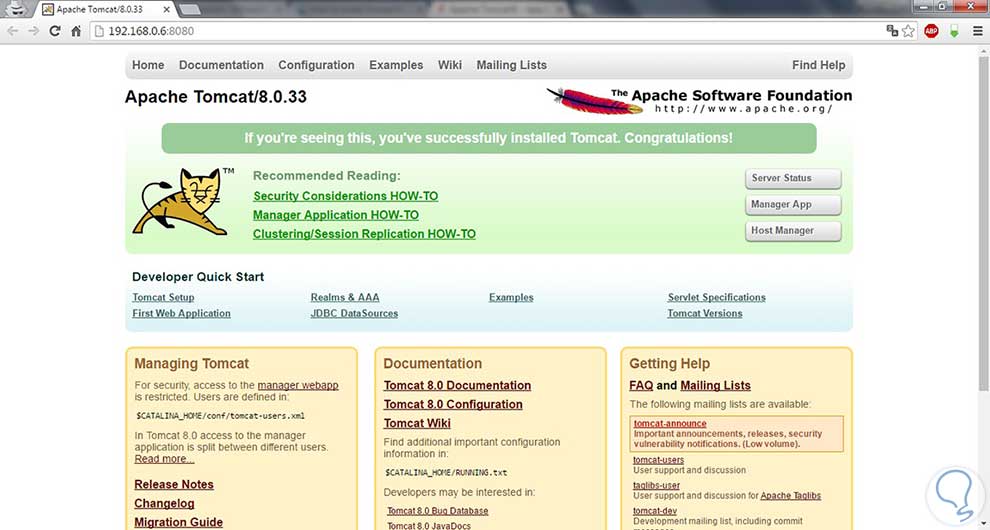This screenshot has height=530, width=990.
Task: Open the JDBC DataSources link
Action: click(x=354, y=313)
